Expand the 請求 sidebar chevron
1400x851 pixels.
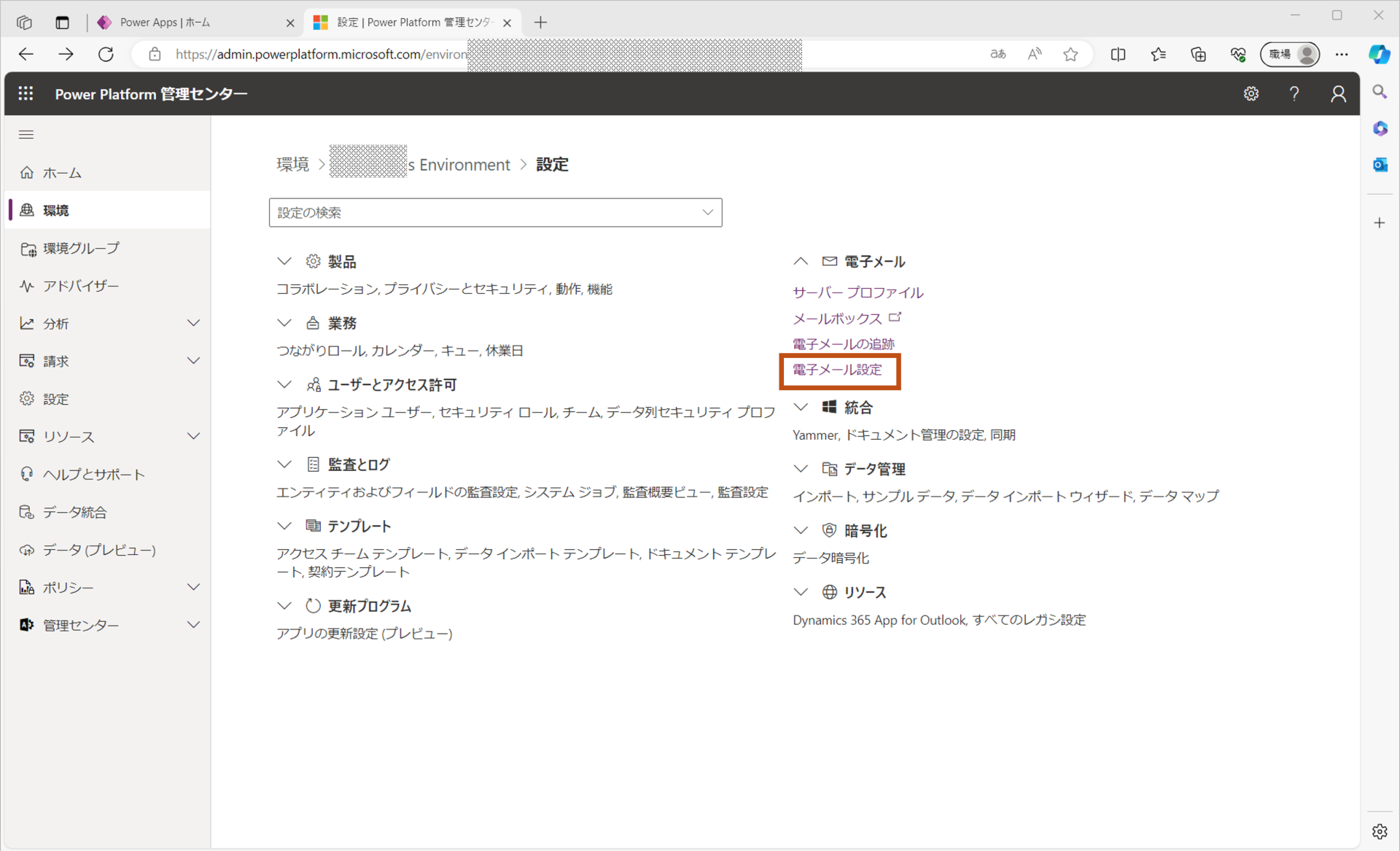pos(193,361)
